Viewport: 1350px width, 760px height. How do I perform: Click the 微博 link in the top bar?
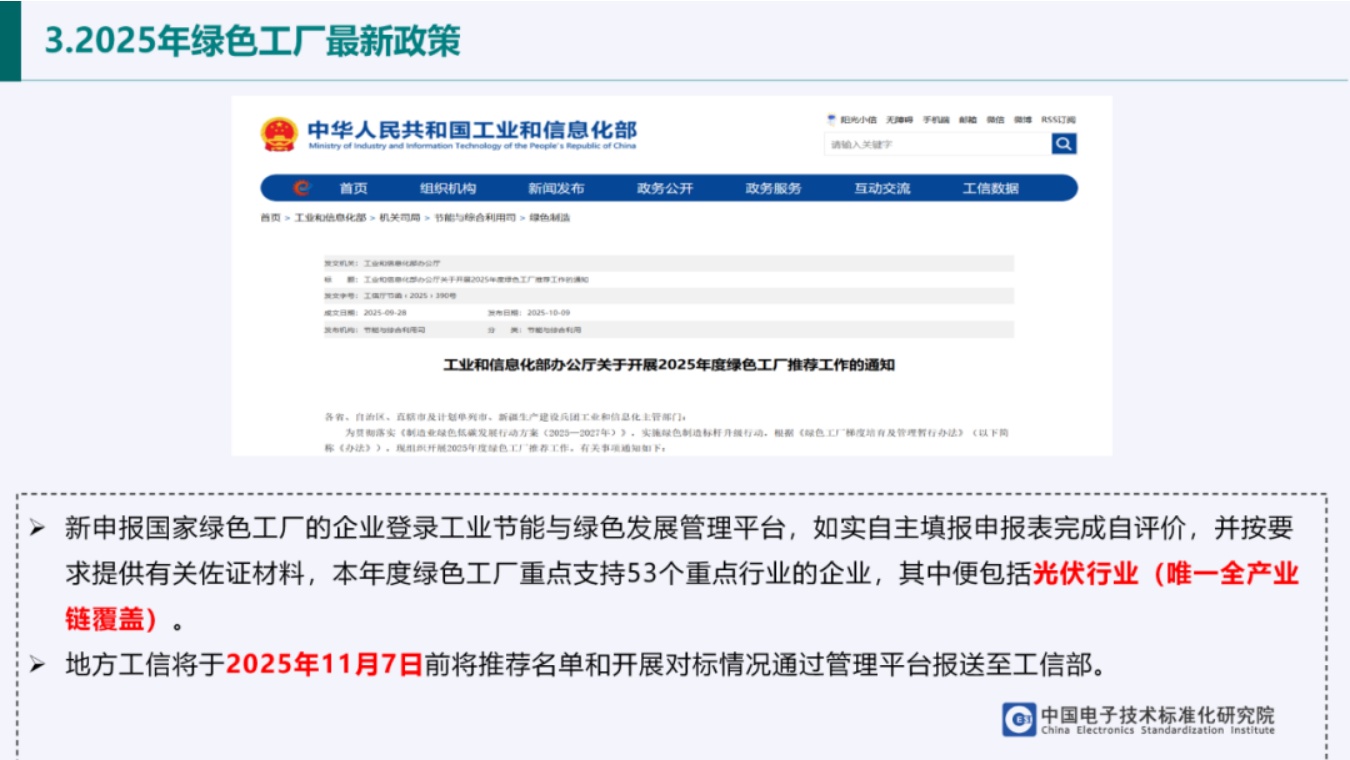click(x=1022, y=120)
